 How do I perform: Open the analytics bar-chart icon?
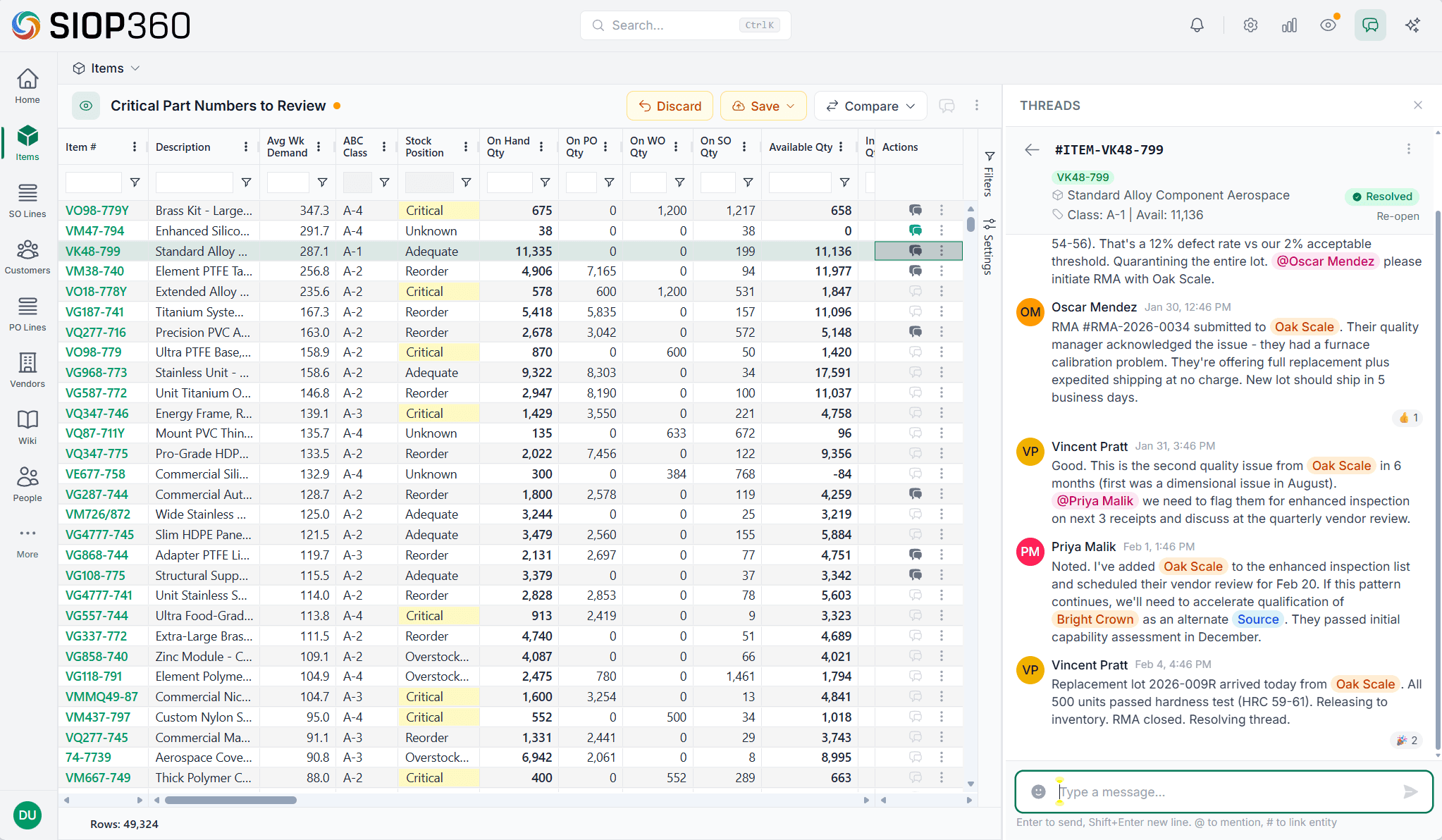[1289, 25]
